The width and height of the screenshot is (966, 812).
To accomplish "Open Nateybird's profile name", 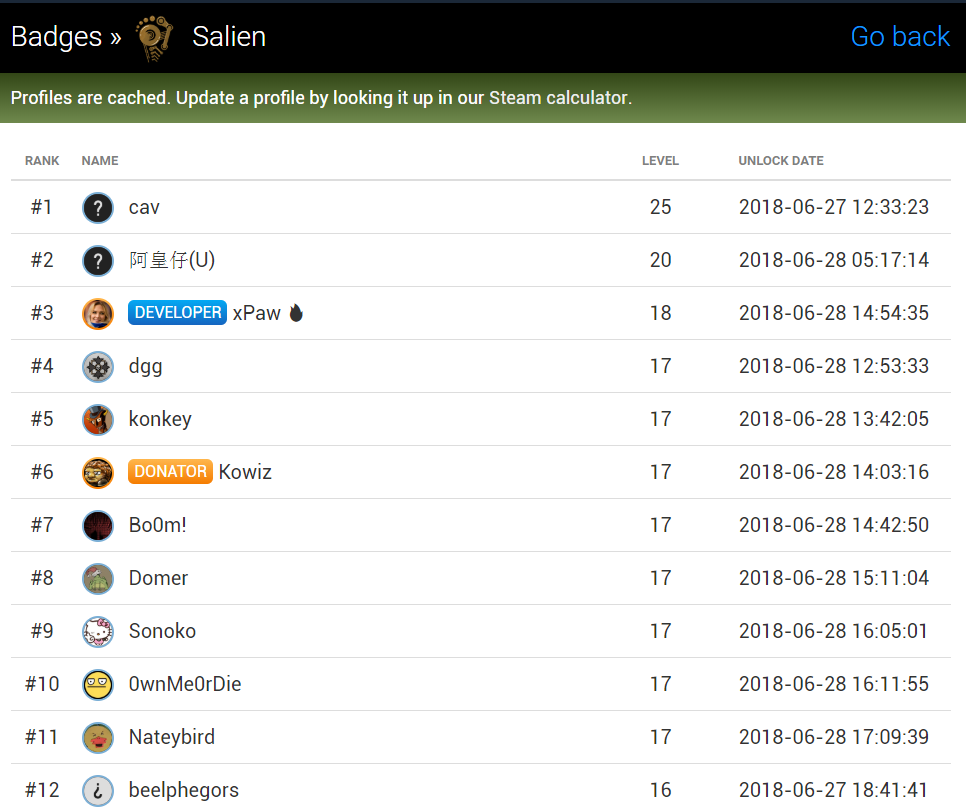I will 172,737.
